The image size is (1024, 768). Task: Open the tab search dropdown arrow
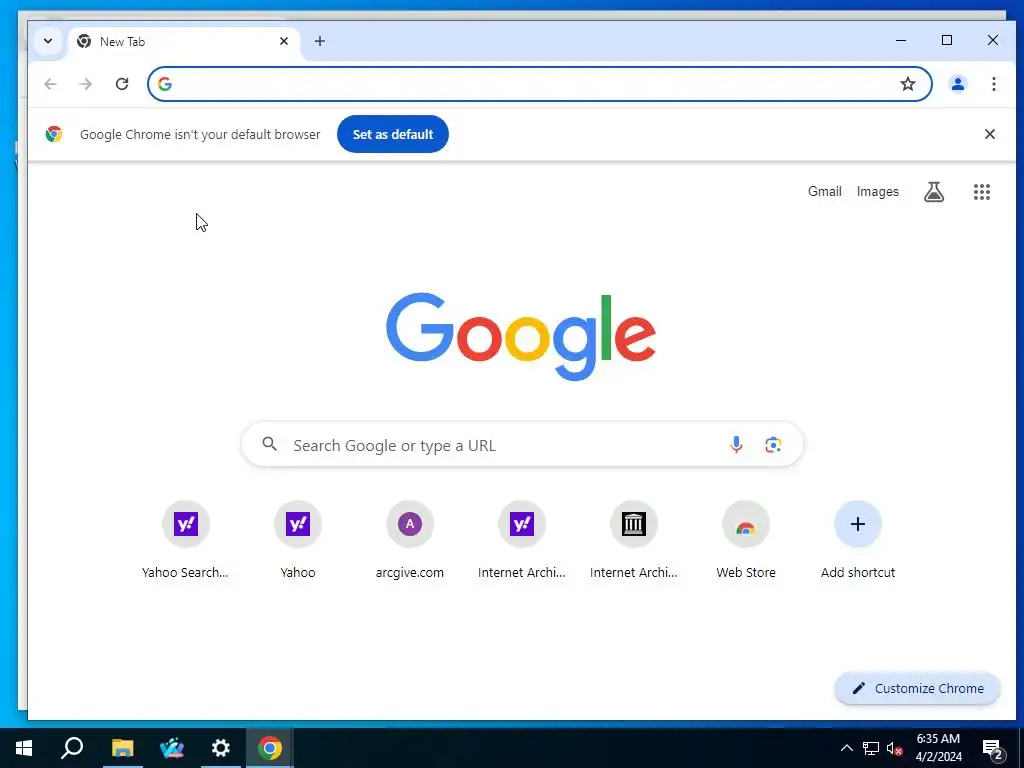tap(48, 41)
